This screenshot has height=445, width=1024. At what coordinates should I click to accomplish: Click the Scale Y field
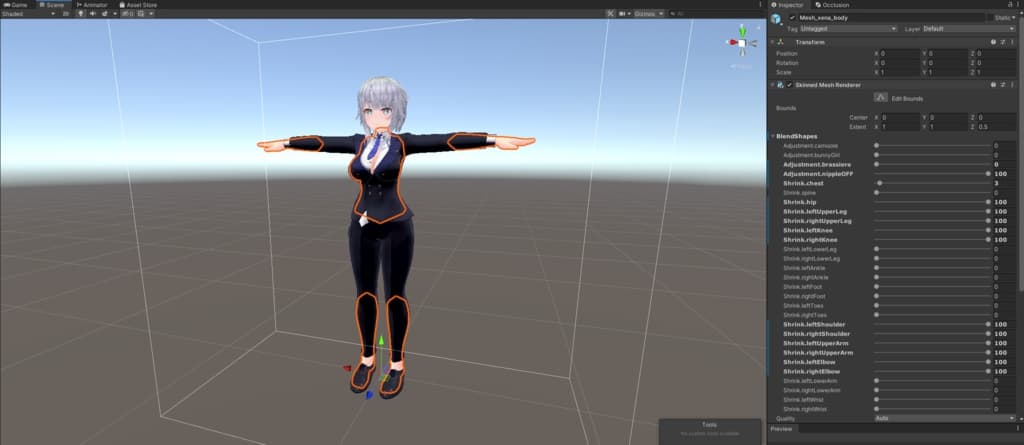coord(948,73)
